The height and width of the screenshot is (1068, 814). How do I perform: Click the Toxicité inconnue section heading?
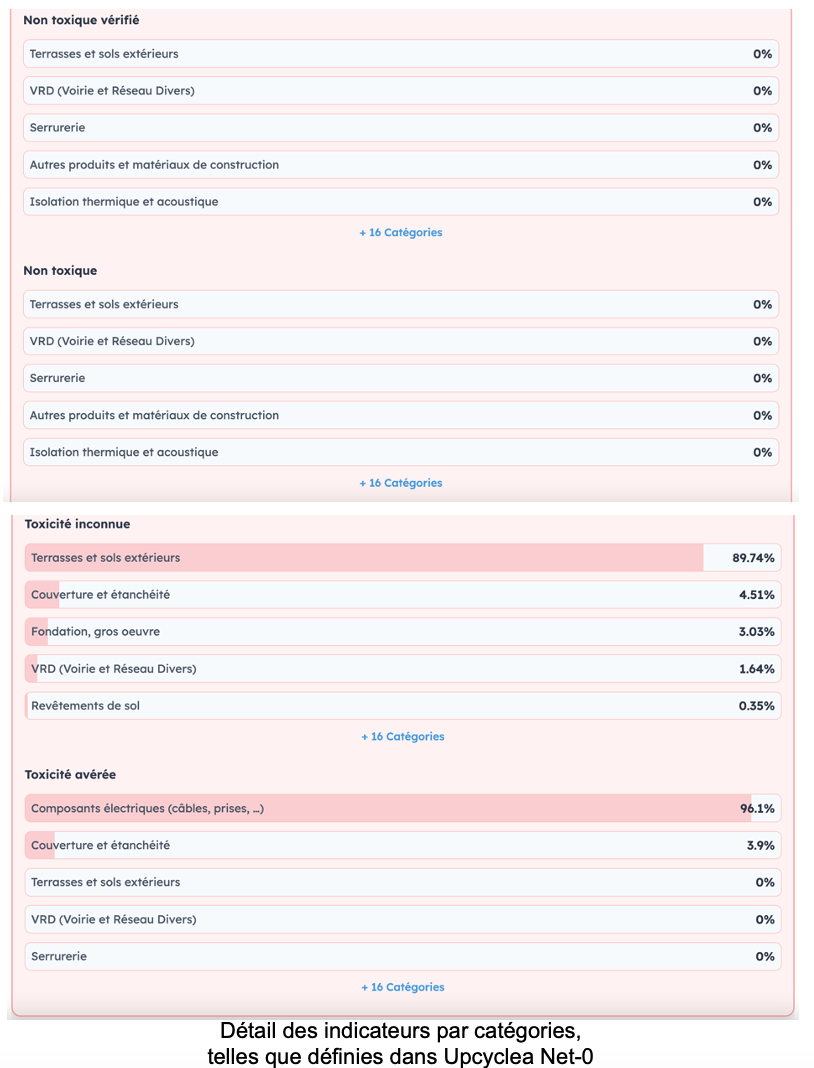(77, 524)
